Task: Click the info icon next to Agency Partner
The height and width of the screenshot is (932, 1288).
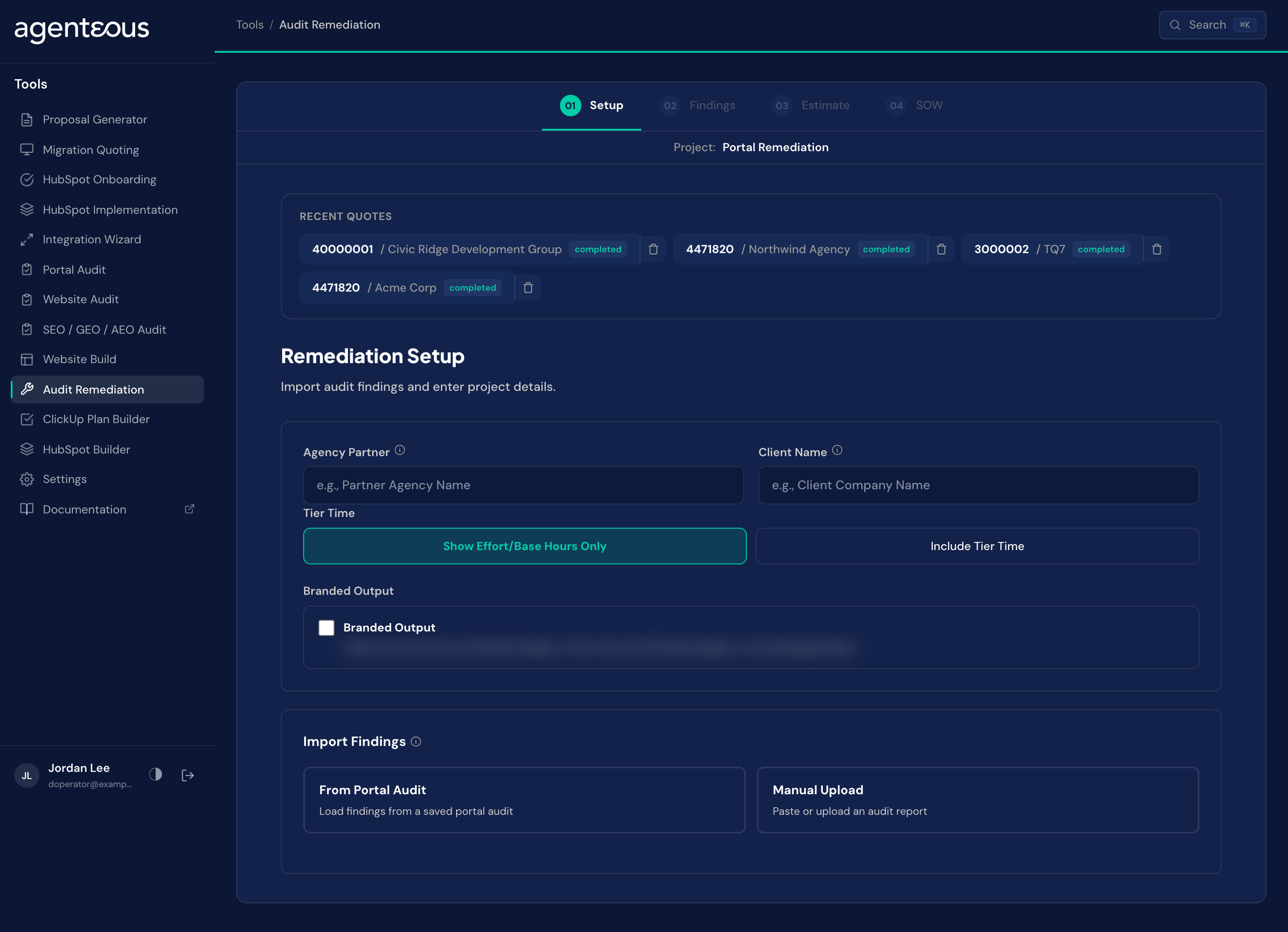Action: click(400, 450)
